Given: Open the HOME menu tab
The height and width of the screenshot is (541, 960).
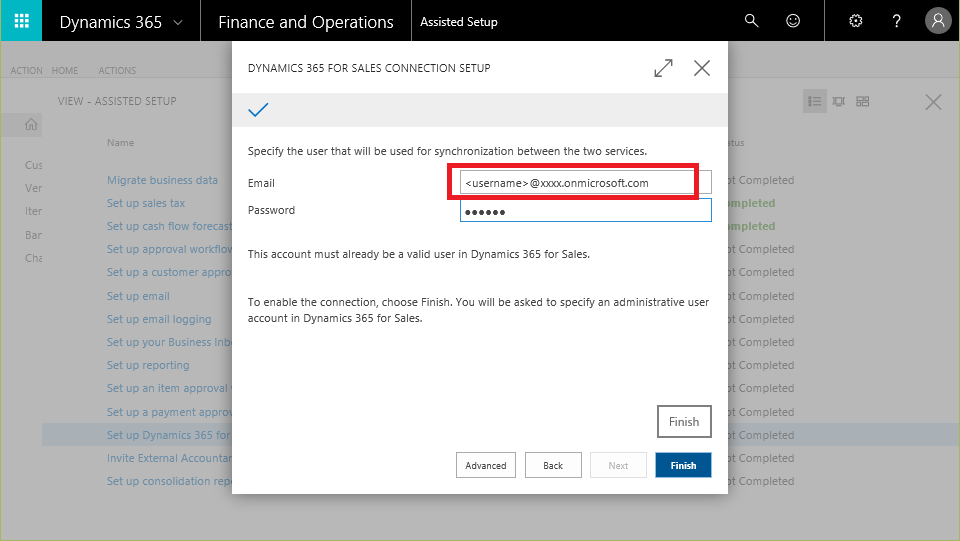Looking at the screenshot, I should [x=65, y=70].
